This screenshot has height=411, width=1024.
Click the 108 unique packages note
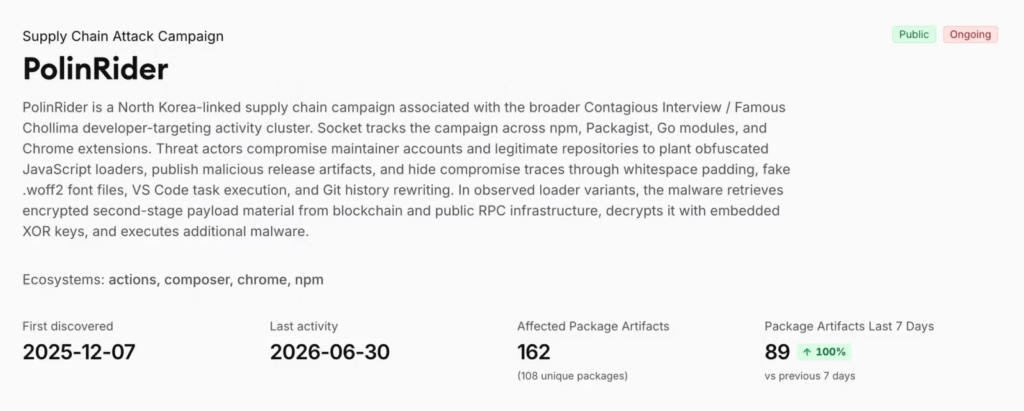click(572, 376)
